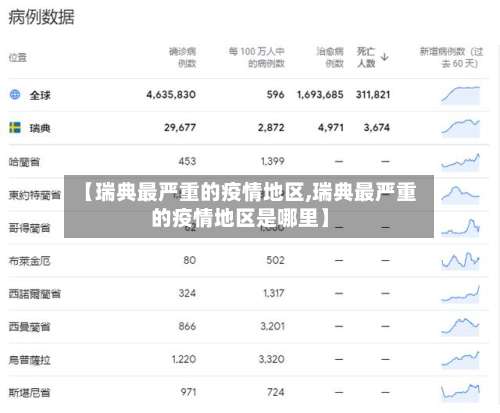Click the 病例数据 heading
This screenshot has width=500, height=413.
coord(41,17)
